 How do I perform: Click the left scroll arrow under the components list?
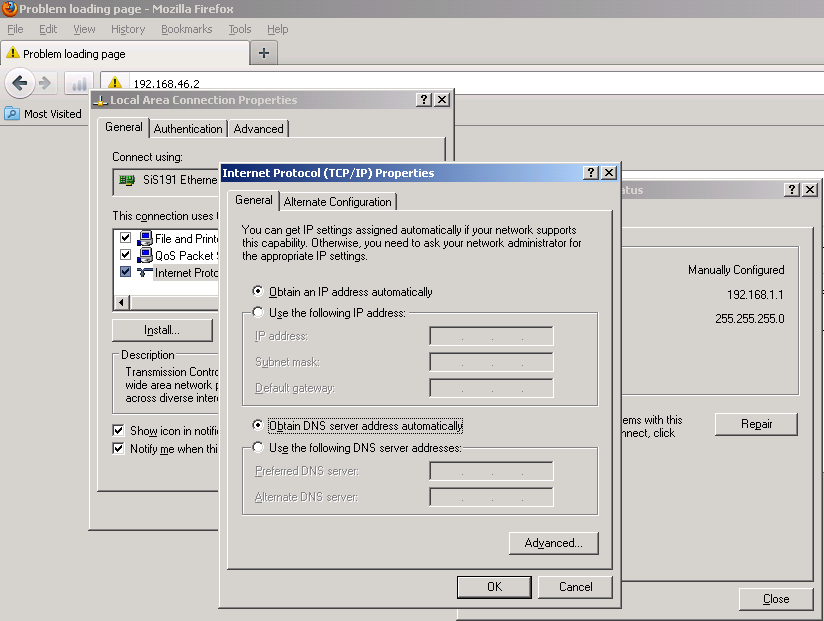(x=121, y=300)
